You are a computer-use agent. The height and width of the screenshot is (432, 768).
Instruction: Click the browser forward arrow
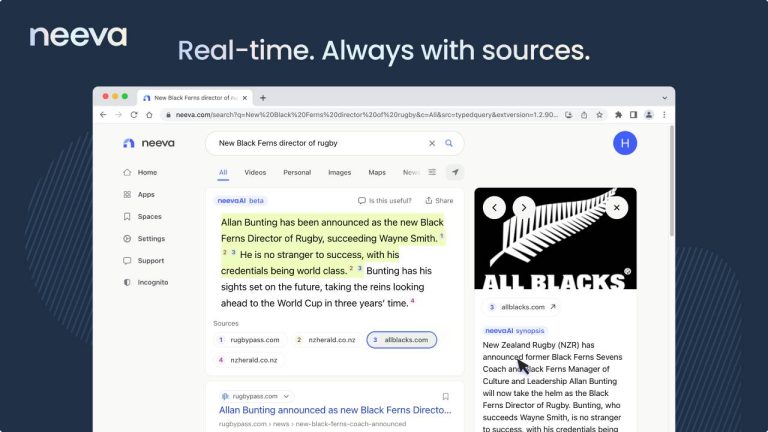point(119,115)
